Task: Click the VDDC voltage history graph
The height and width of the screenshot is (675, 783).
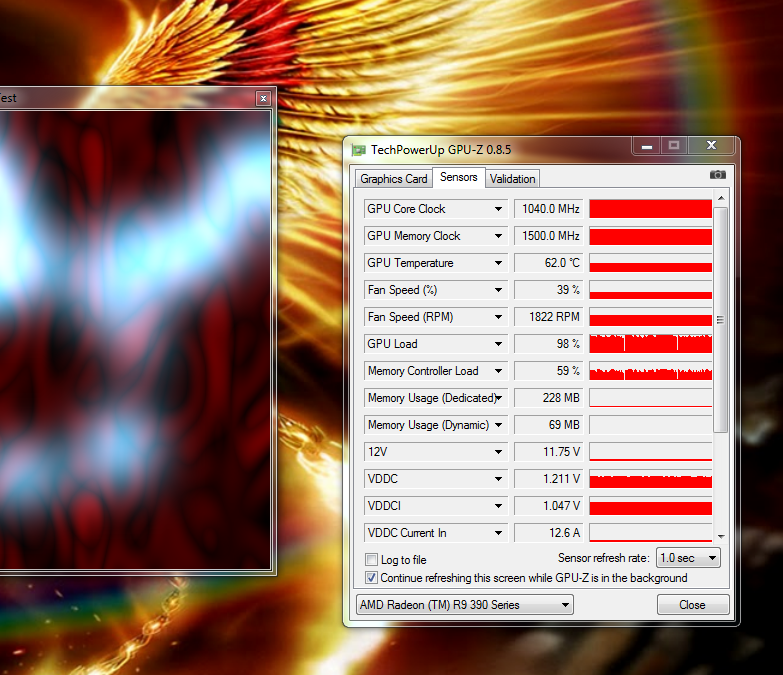Action: [651, 478]
